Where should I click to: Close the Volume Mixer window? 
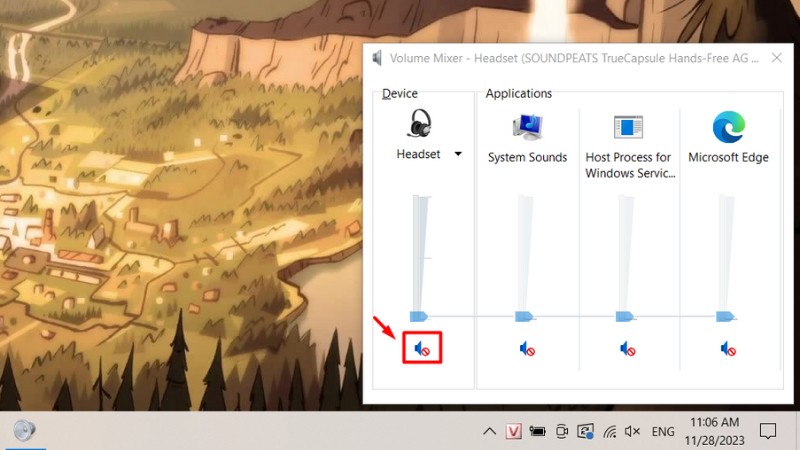(777, 58)
